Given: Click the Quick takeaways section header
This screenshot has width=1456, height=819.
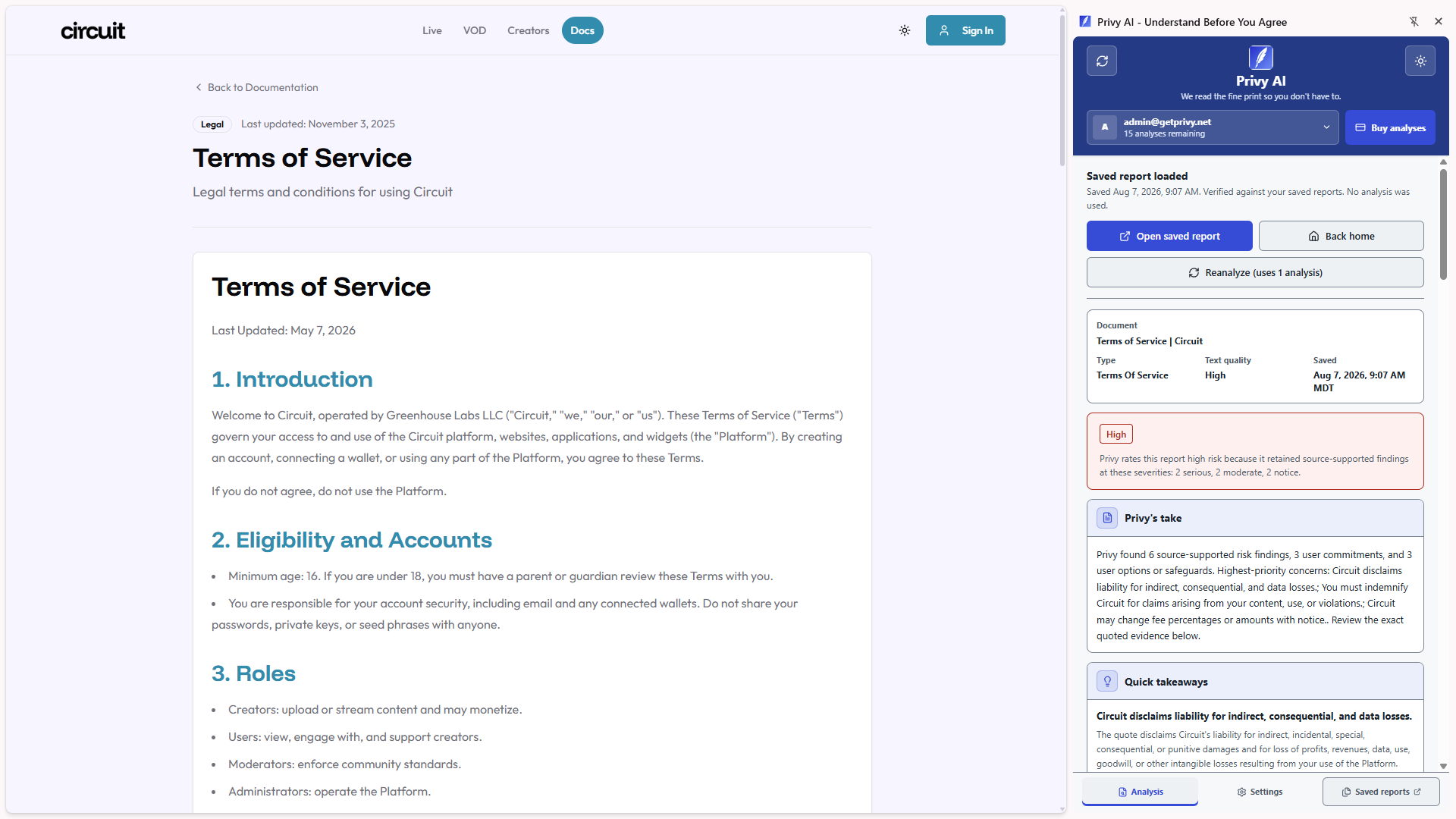Looking at the screenshot, I should [x=1255, y=681].
